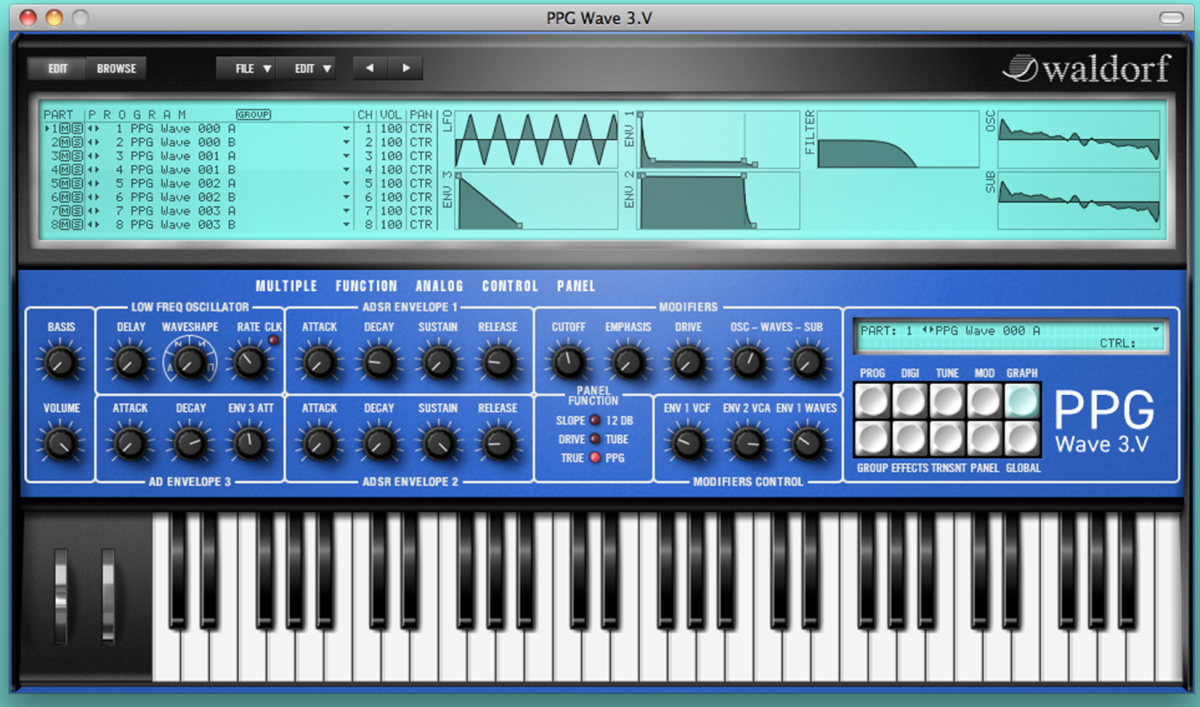Open program dropdown for PPG Wave 002 A
This screenshot has width=1200, height=707.
[x=347, y=184]
